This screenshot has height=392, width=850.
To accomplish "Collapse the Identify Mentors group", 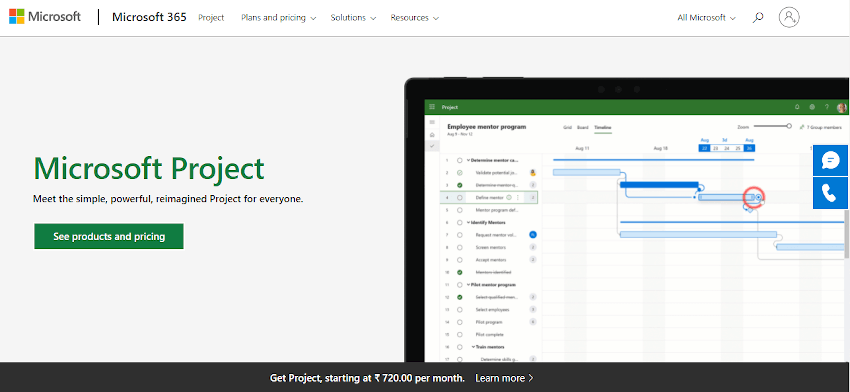I will point(468,222).
